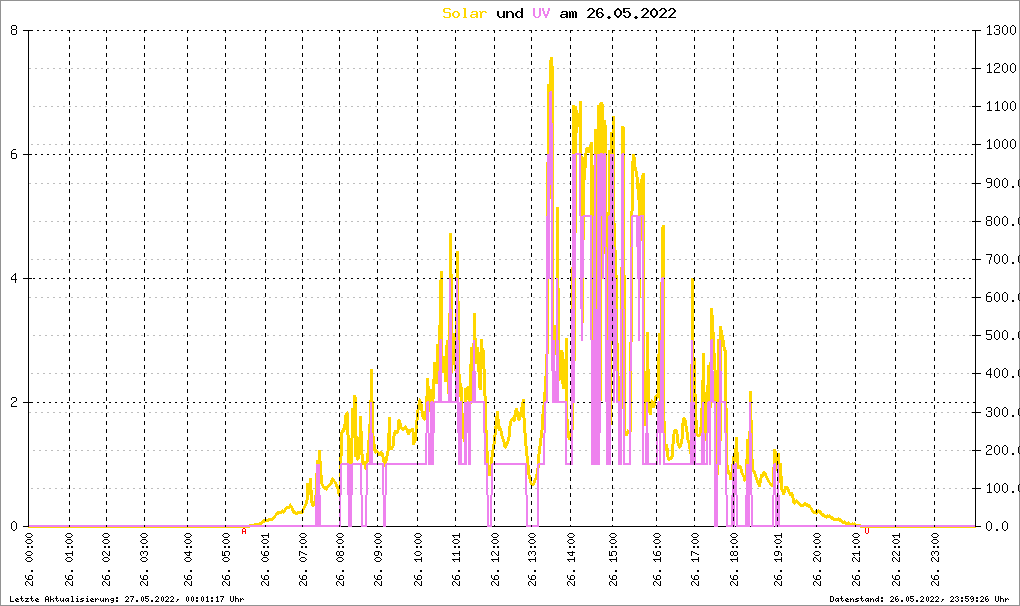Click right axis value "1200"
This screenshot has width=1020, height=606.
point(1001,68)
